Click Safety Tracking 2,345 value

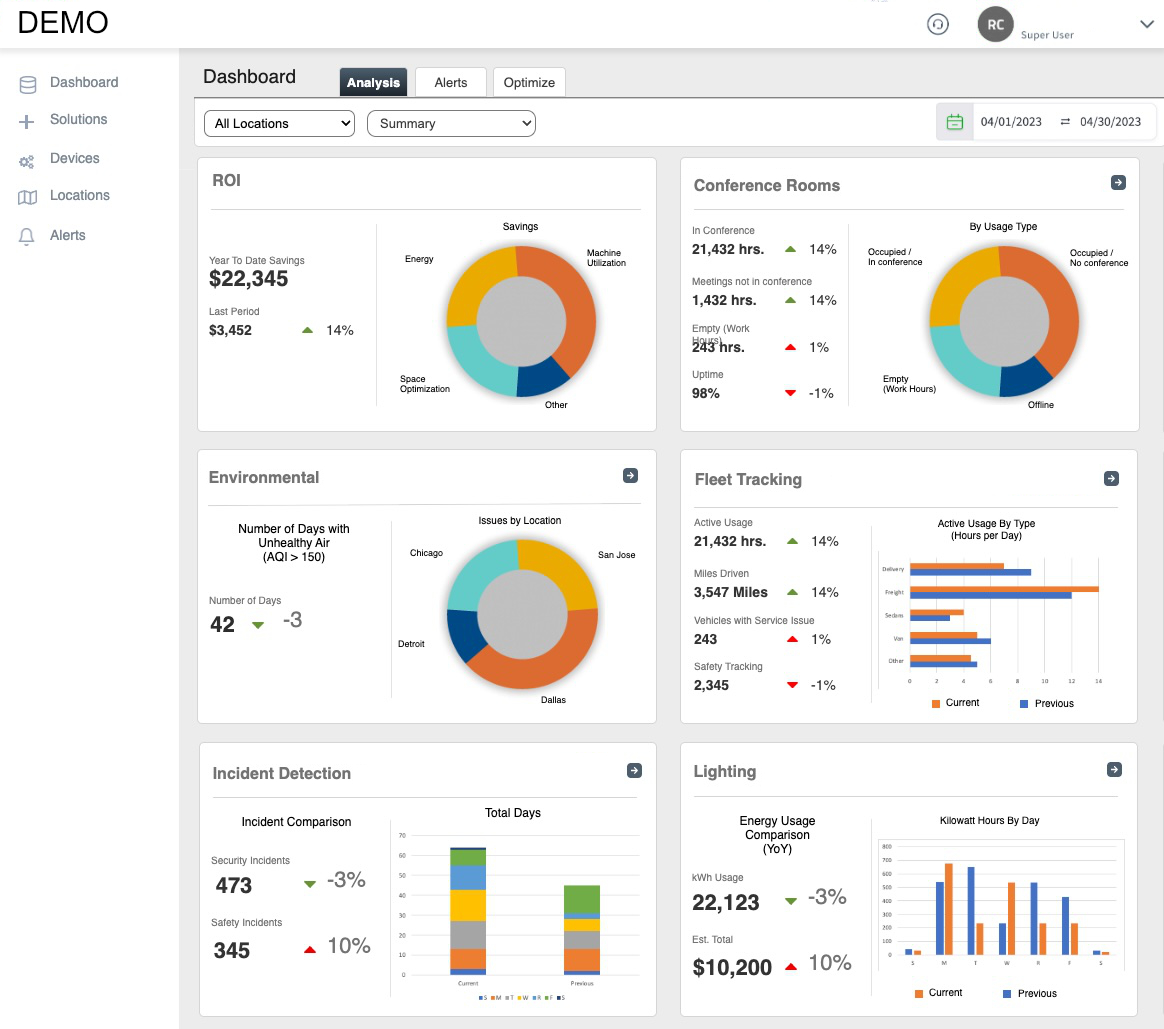pos(711,685)
